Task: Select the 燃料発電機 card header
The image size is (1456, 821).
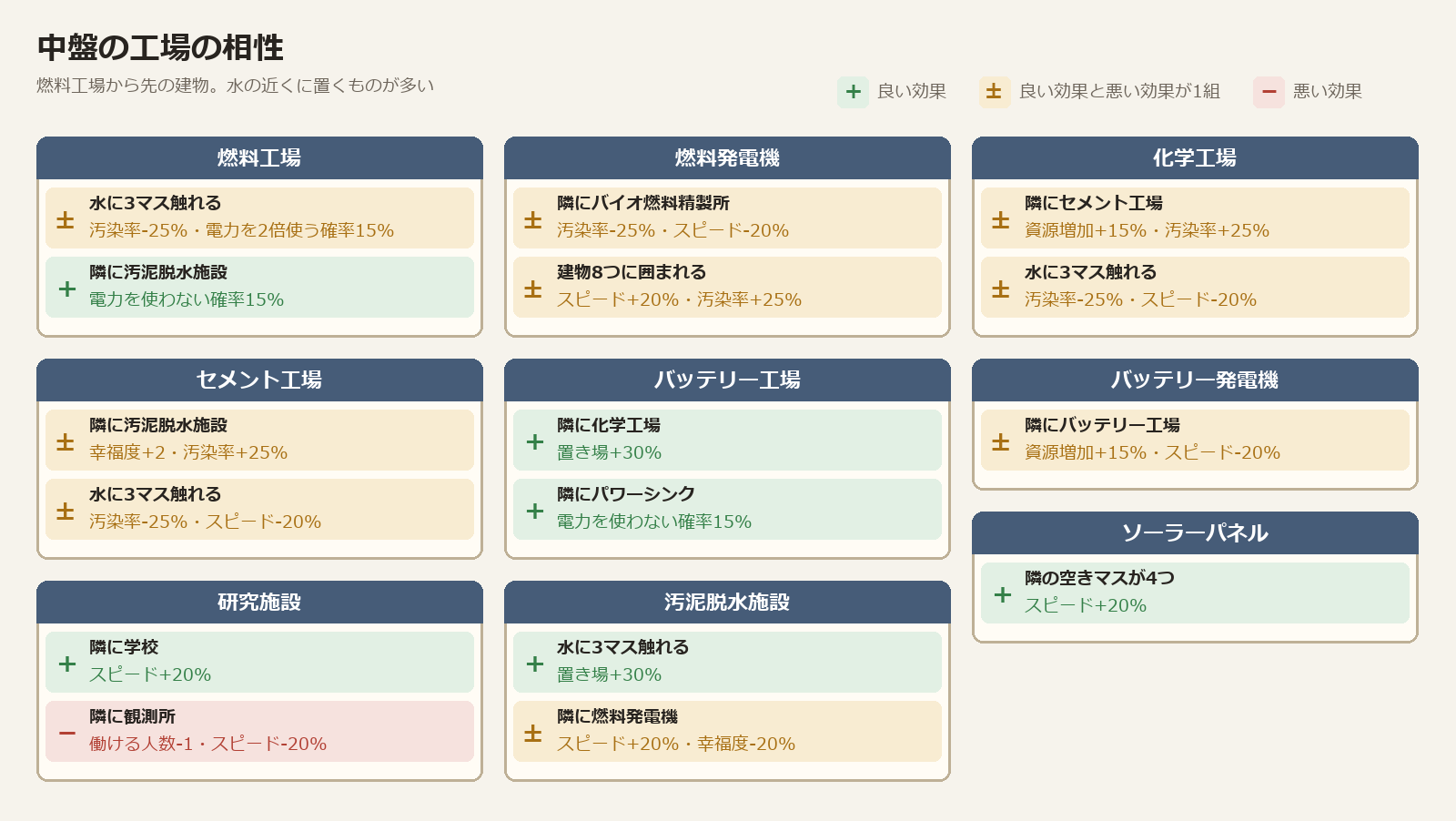Action: point(727,157)
